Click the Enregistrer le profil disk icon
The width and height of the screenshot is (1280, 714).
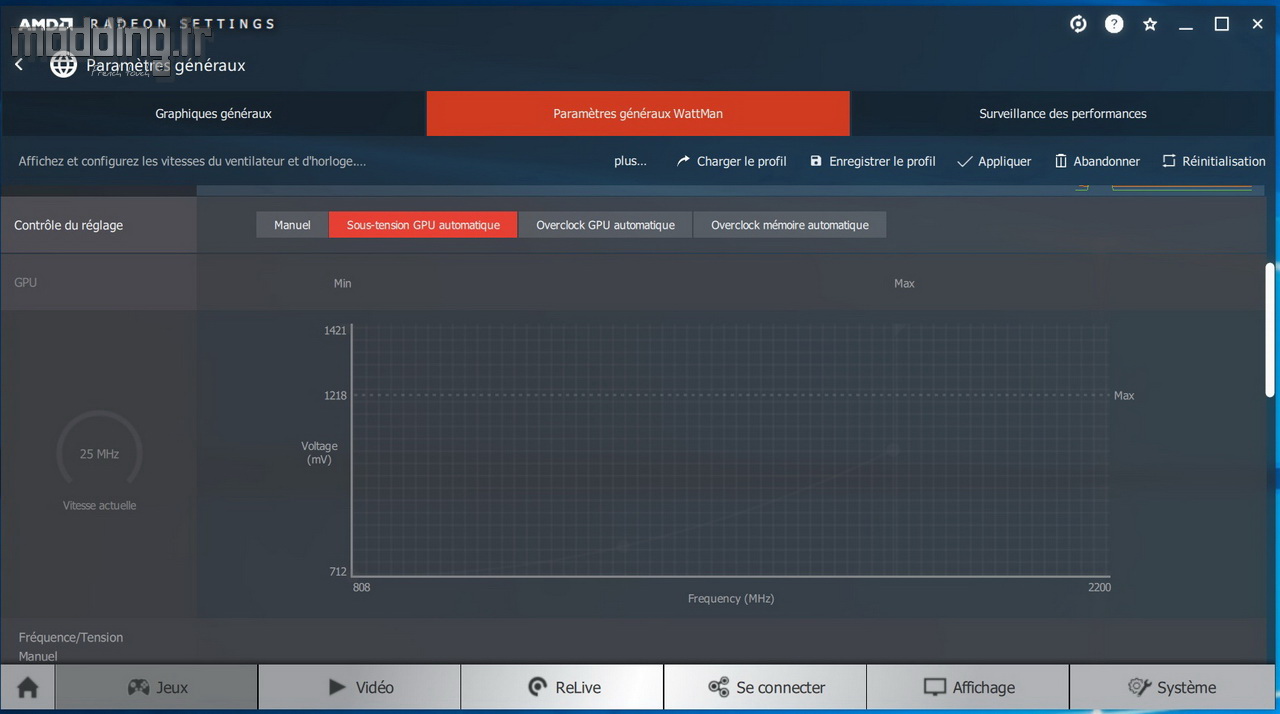[x=816, y=161]
